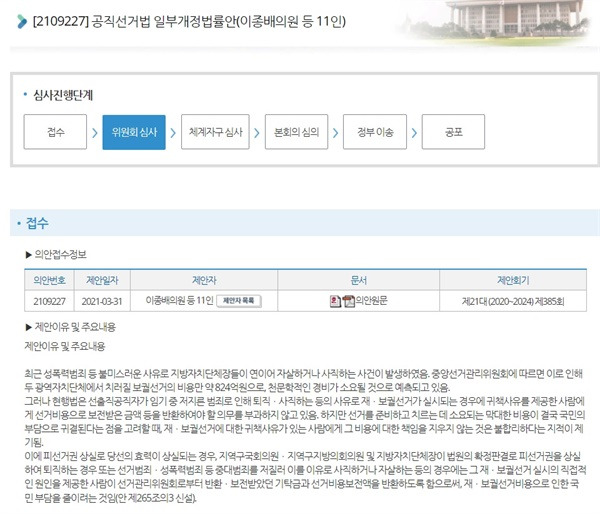Open the 제안자 목록 button
This screenshot has width=600, height=514.
pos(239,301)
